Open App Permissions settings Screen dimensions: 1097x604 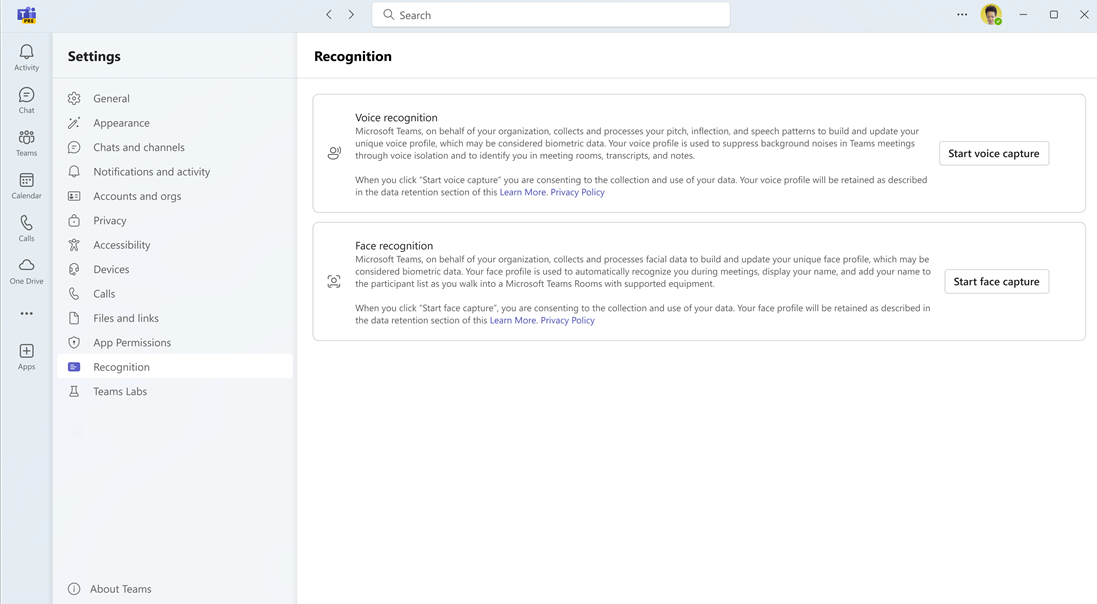tap(175, 343)
